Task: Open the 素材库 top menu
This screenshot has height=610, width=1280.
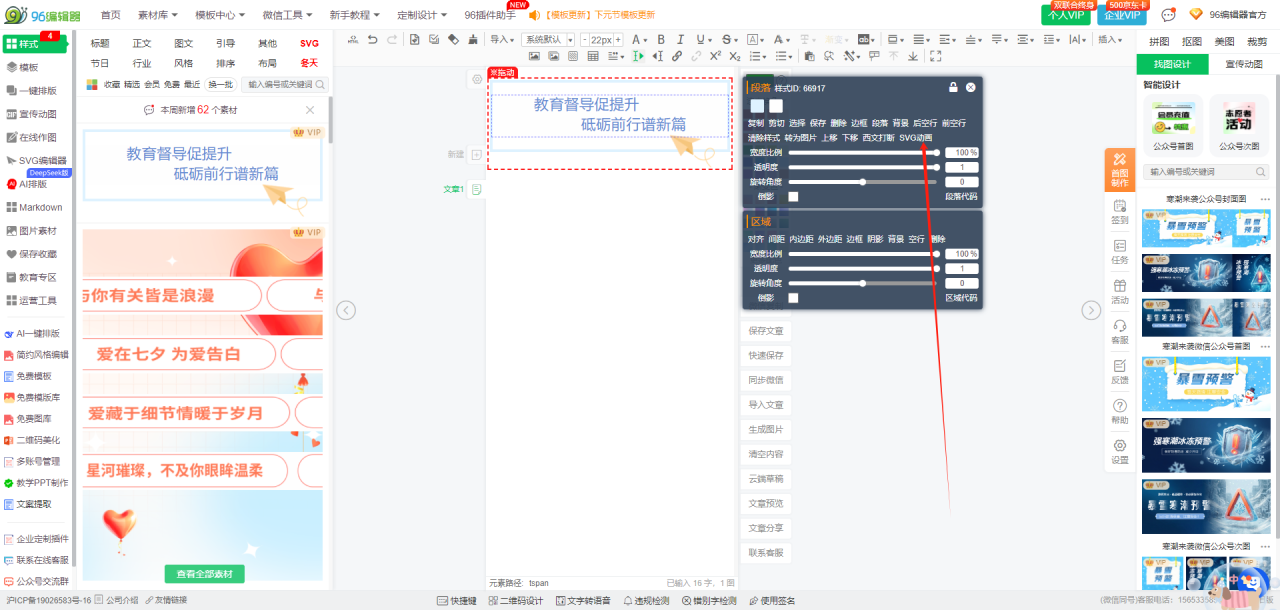Action: [x=158, y=15]
